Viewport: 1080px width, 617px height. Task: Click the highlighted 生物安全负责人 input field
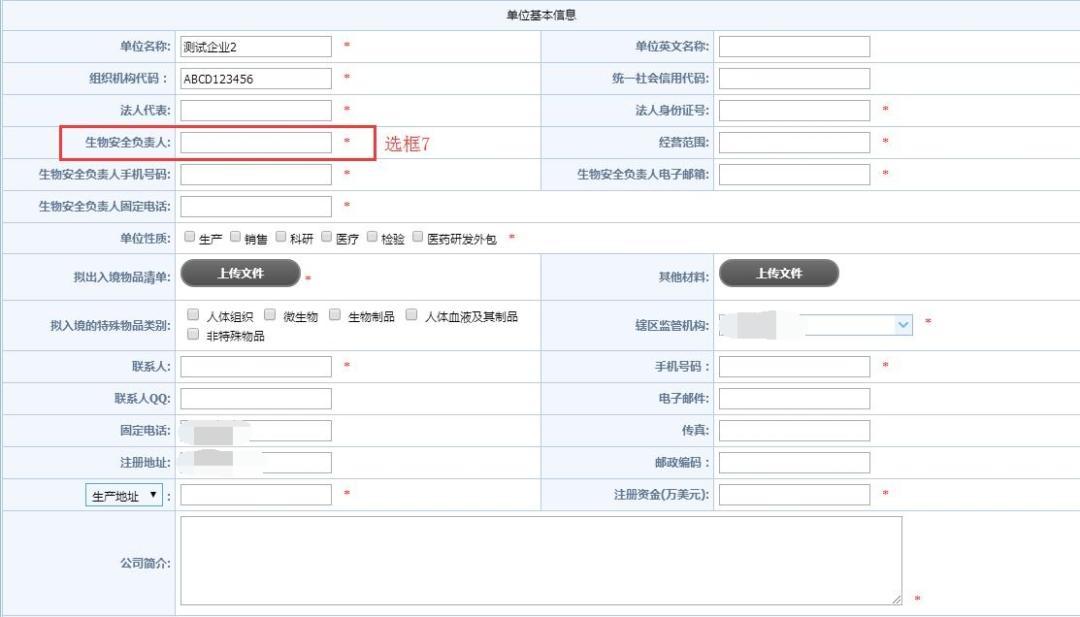[x=255, y=142]
